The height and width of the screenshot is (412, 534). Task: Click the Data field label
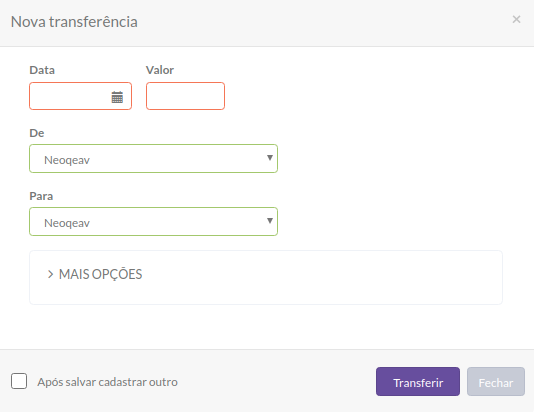42,70
